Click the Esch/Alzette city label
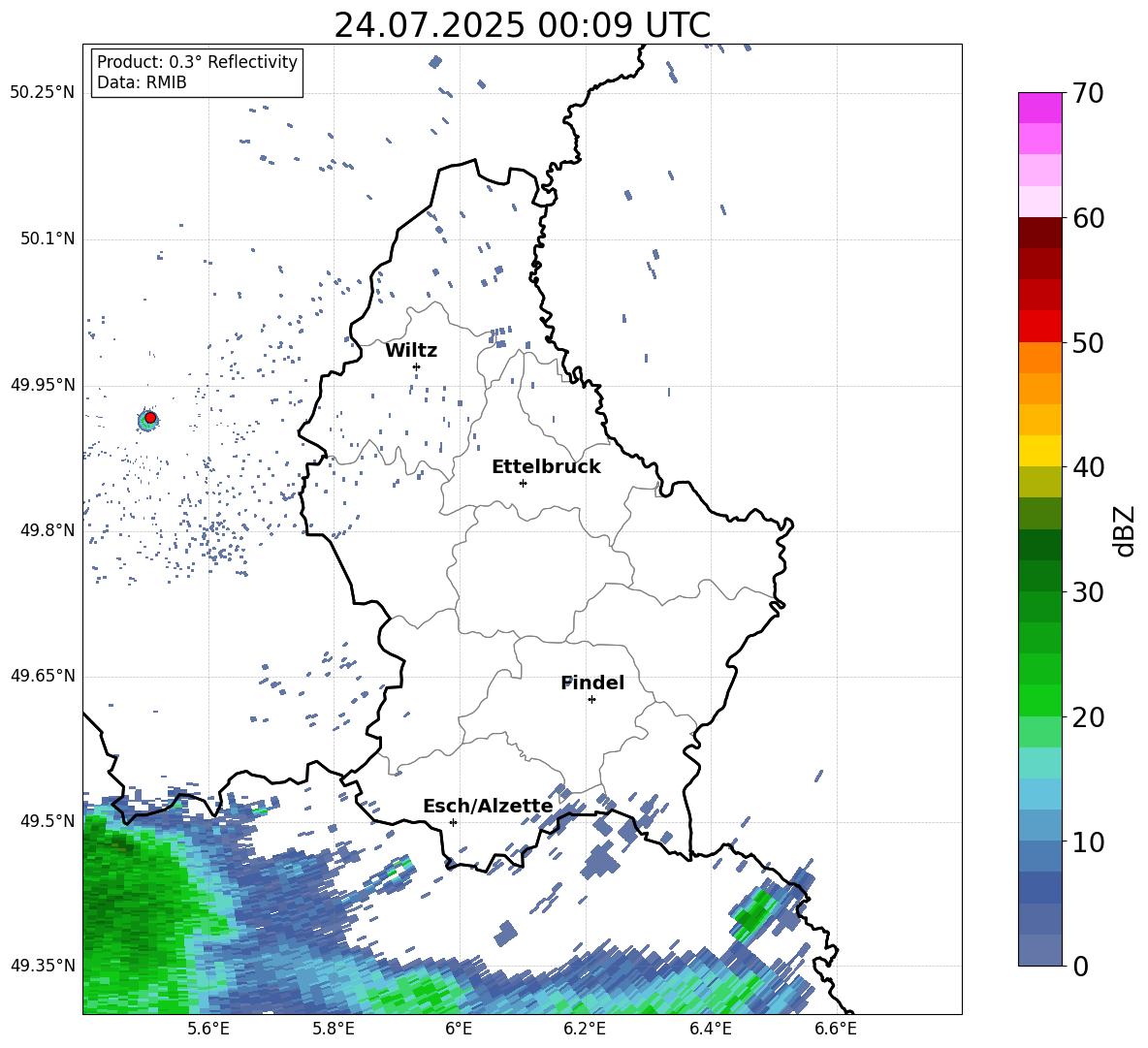This screenshot has height=1048, width=1148. point(488,807)
